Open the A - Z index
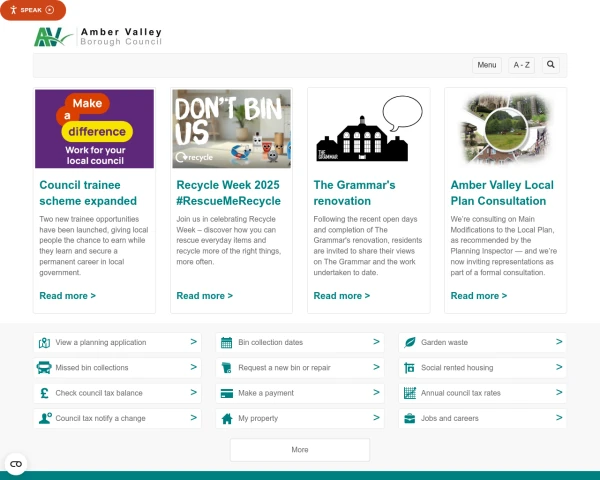 pyautogui.click(x=522, y=65)
